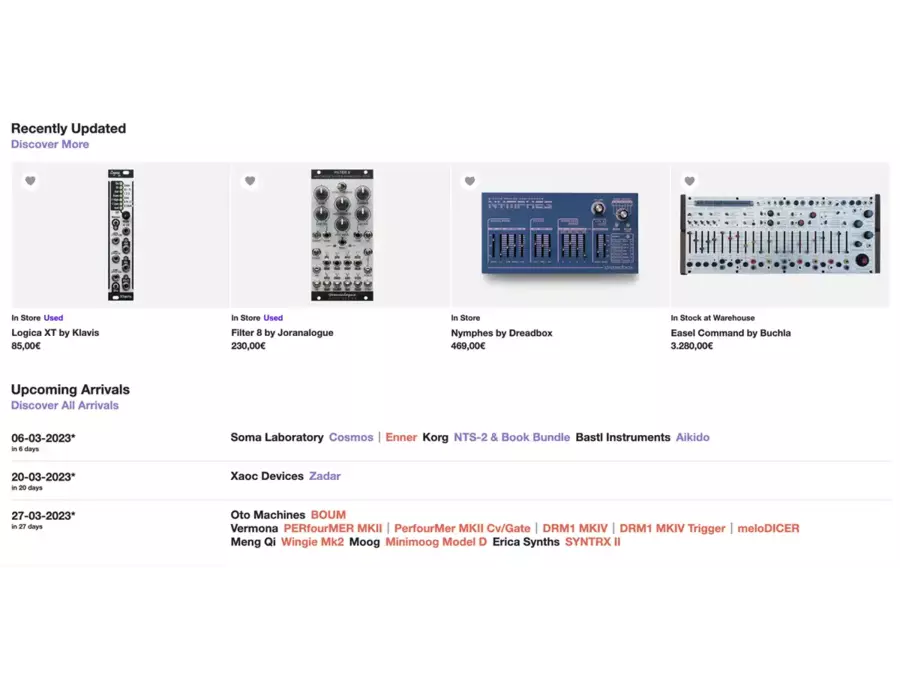Favorite the Filter 8 by Joranalogue product
This screenshot has height=675, width=900.
pos(250,181)
